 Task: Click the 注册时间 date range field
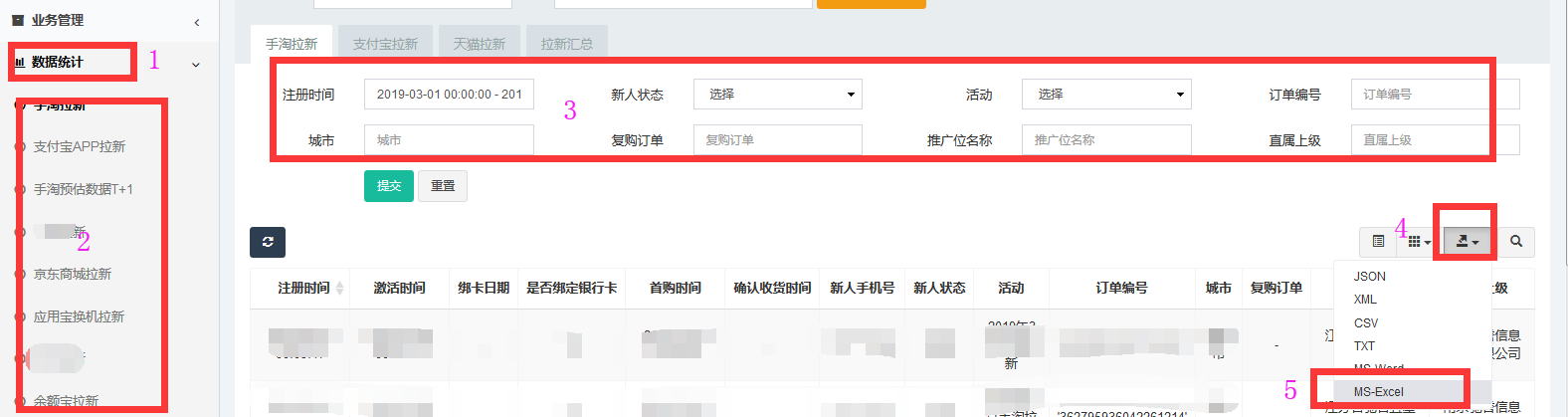(x=449, y=94)
